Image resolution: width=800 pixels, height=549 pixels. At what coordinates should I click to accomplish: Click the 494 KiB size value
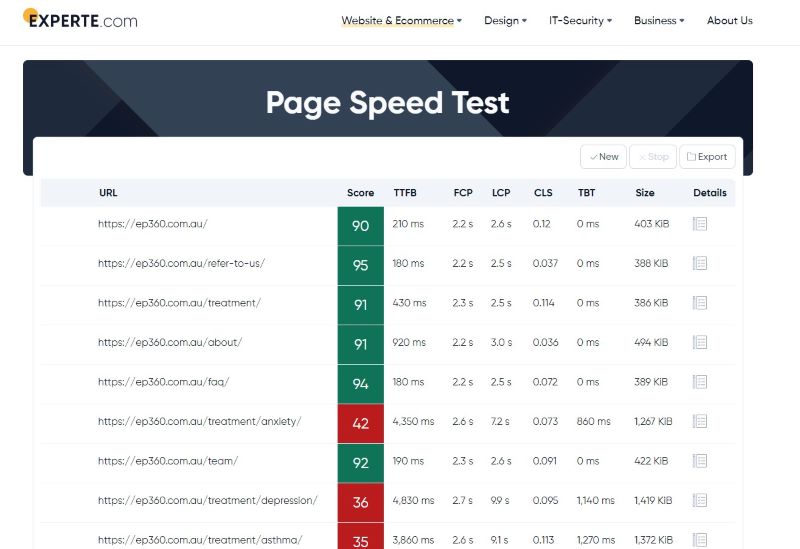(x=651, y=342)
